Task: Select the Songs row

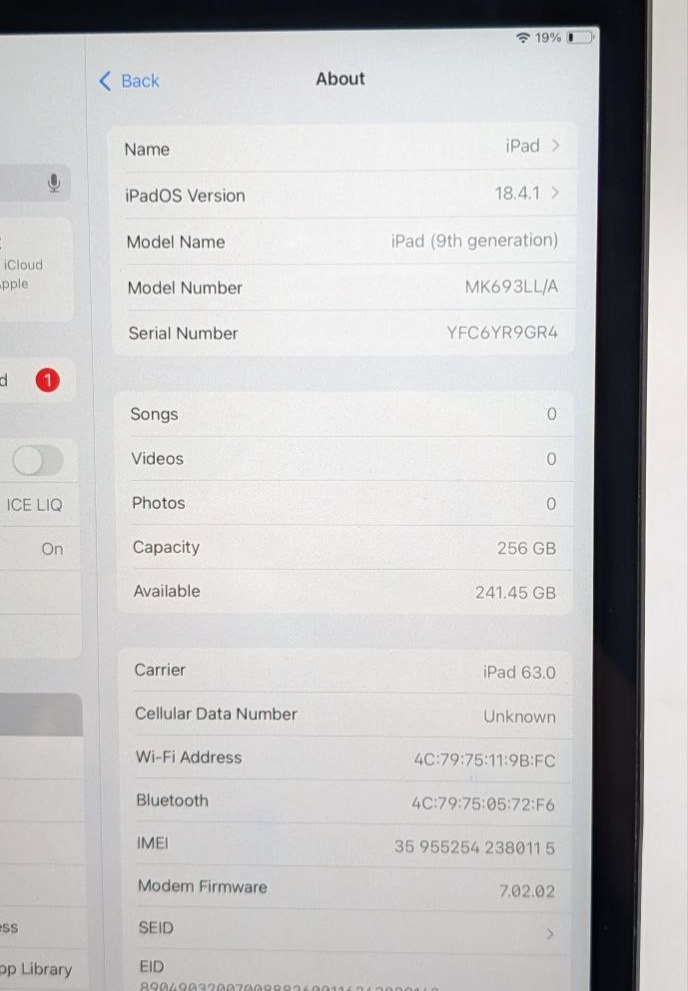Action: coord(344,414)
